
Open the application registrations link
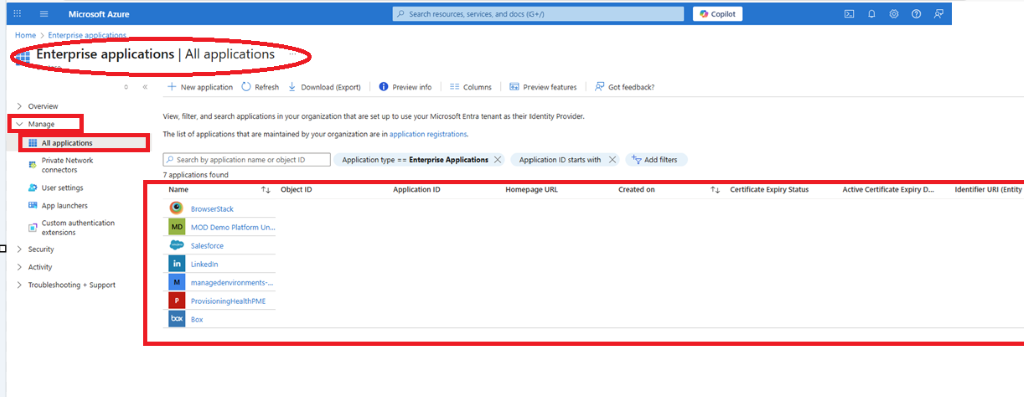coord(428,134)
